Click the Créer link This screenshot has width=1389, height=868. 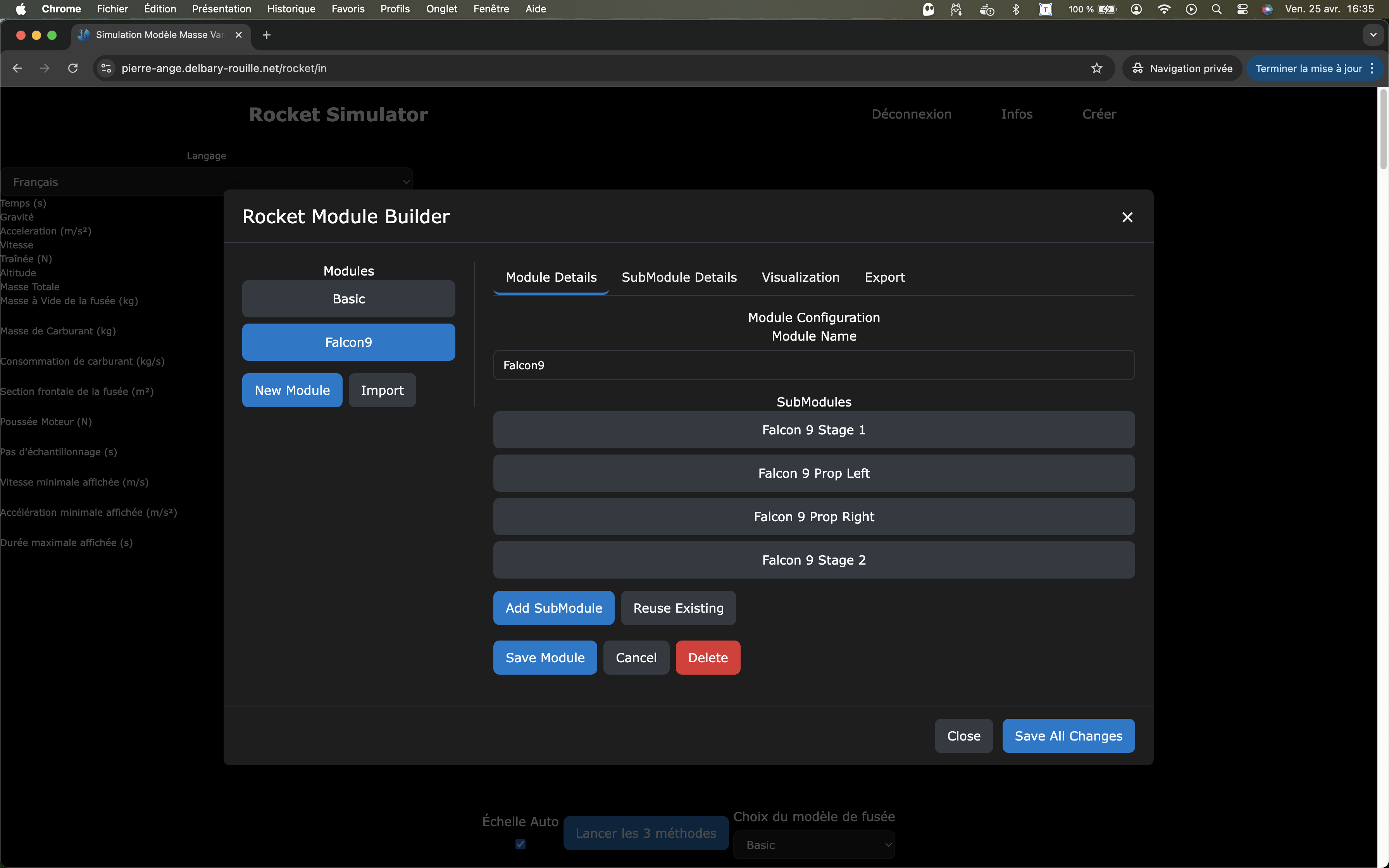(1099, 114)
